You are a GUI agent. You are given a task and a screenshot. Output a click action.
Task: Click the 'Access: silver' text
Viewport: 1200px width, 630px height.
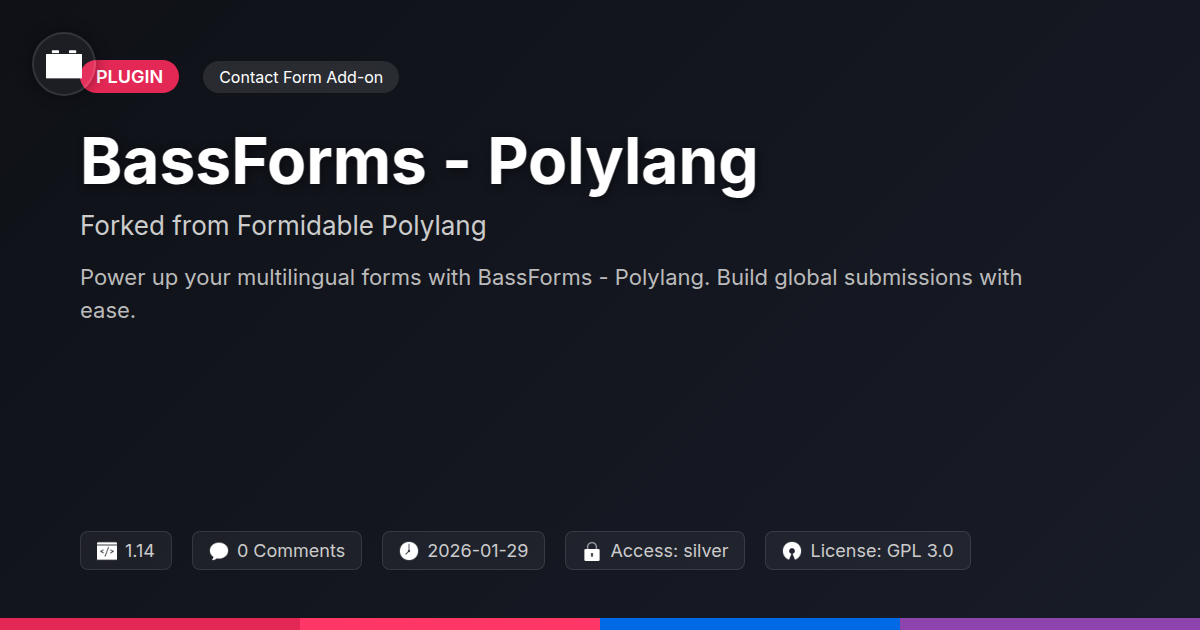coord(669,551)
